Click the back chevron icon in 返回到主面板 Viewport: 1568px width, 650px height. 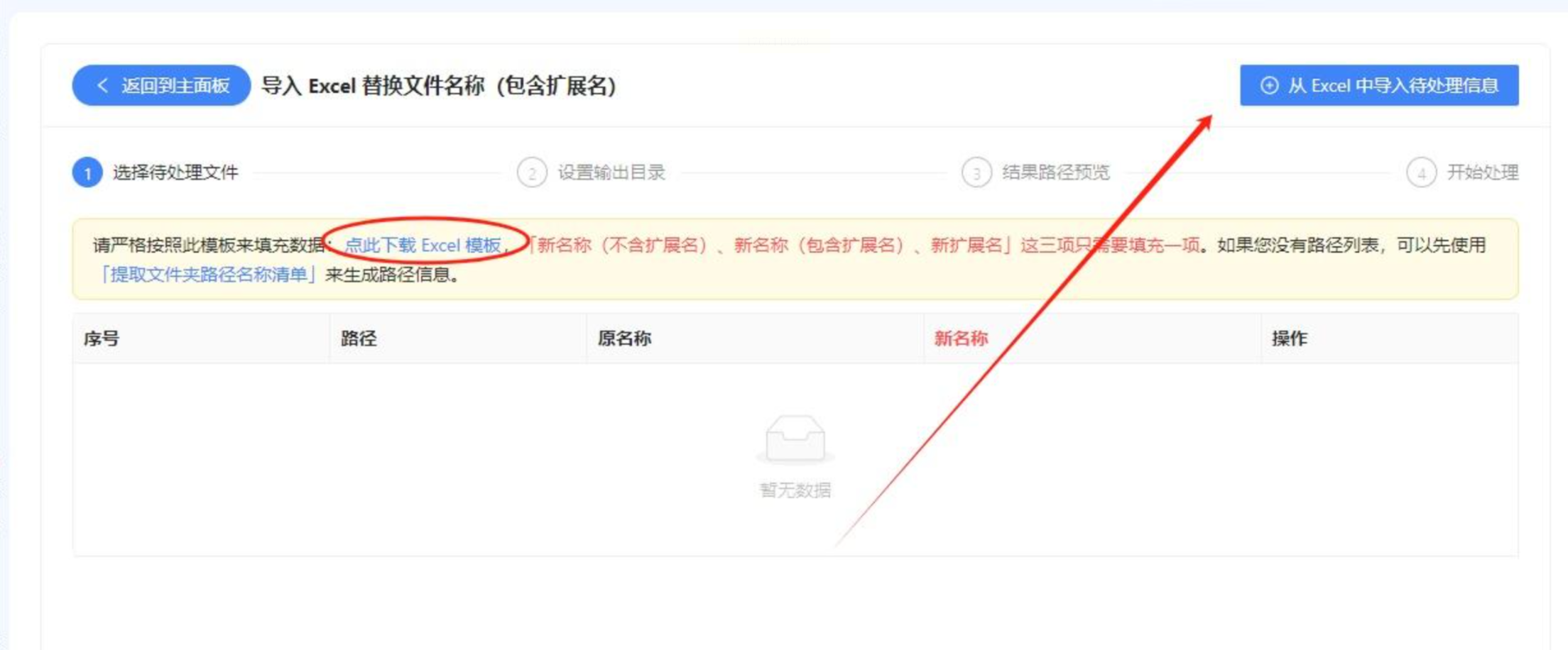point(102,86)
